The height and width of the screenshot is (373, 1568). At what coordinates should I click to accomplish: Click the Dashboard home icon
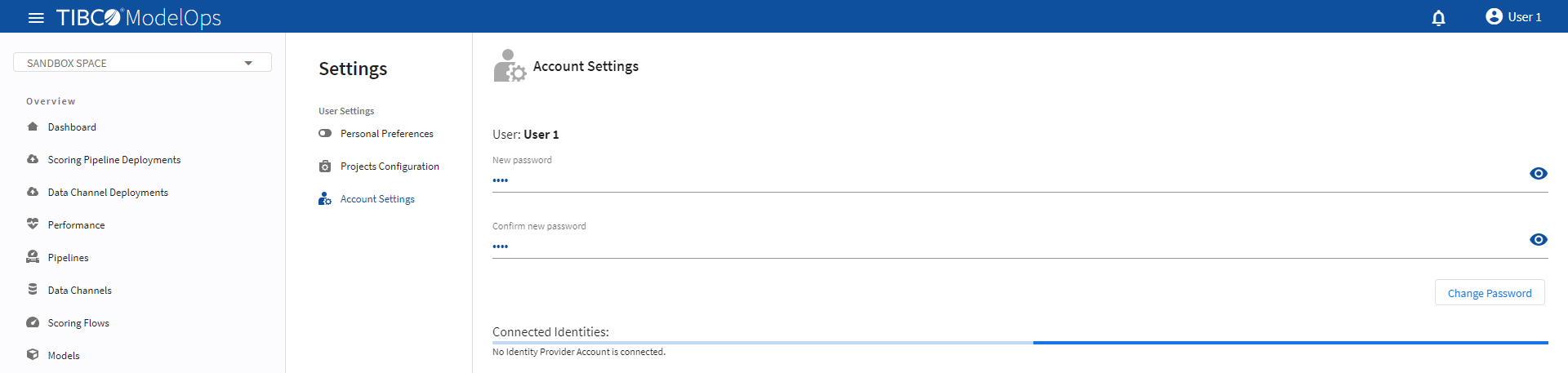coord(33,127)
